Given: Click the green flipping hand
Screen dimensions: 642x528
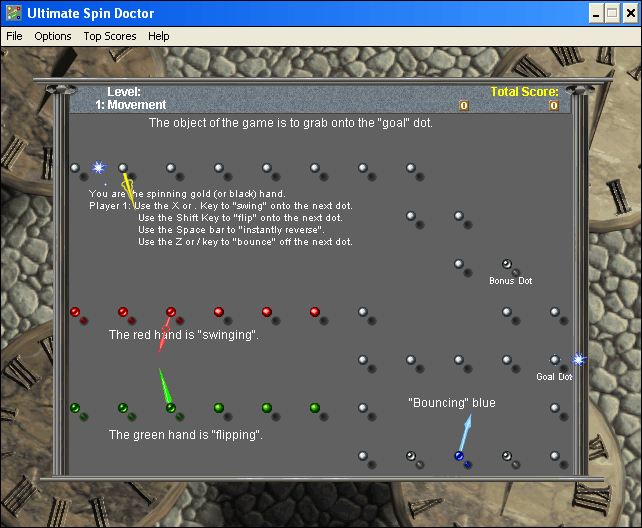Looking at the screenshot, I should (x=164, y=387).
